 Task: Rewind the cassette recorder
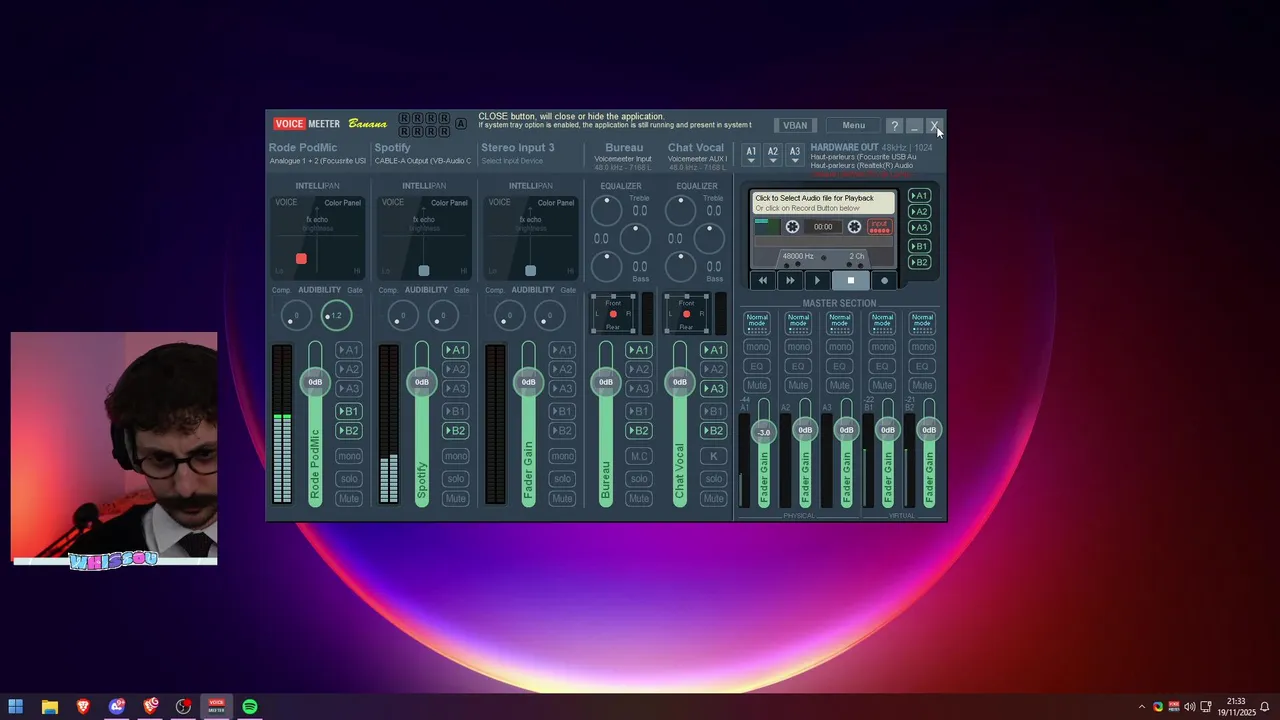763,281
